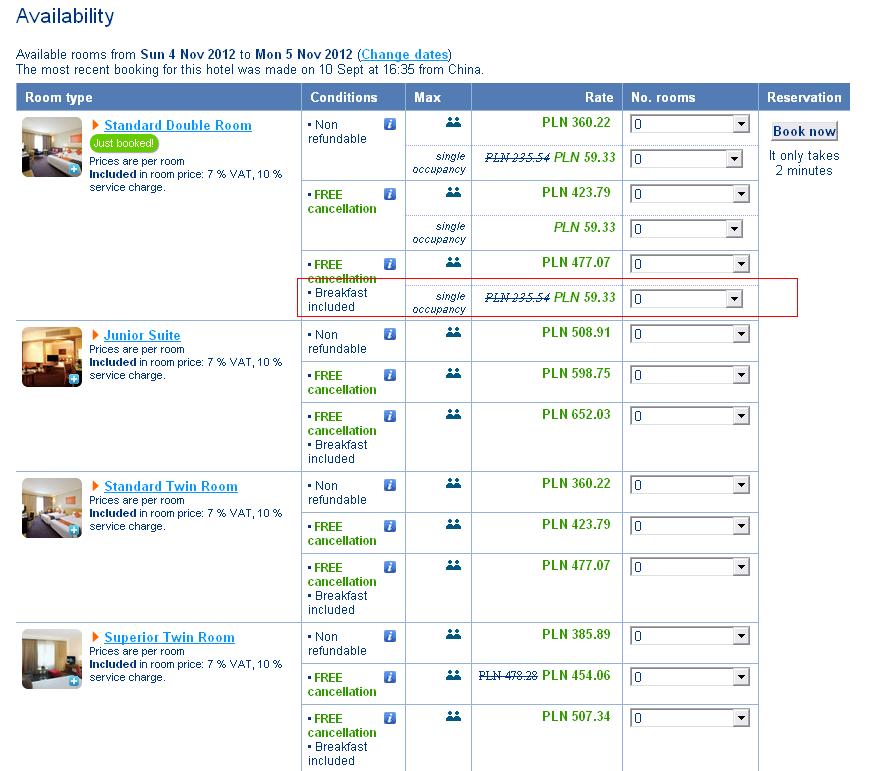Click info icon for Standard Twin Non refundable

[390, 485]
